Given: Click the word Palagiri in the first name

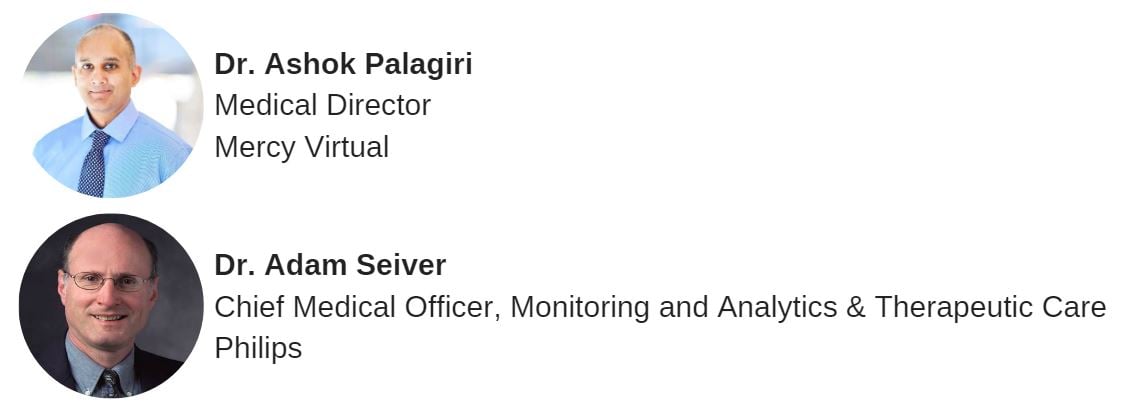Looking at the screenshot, I should 418,64.
